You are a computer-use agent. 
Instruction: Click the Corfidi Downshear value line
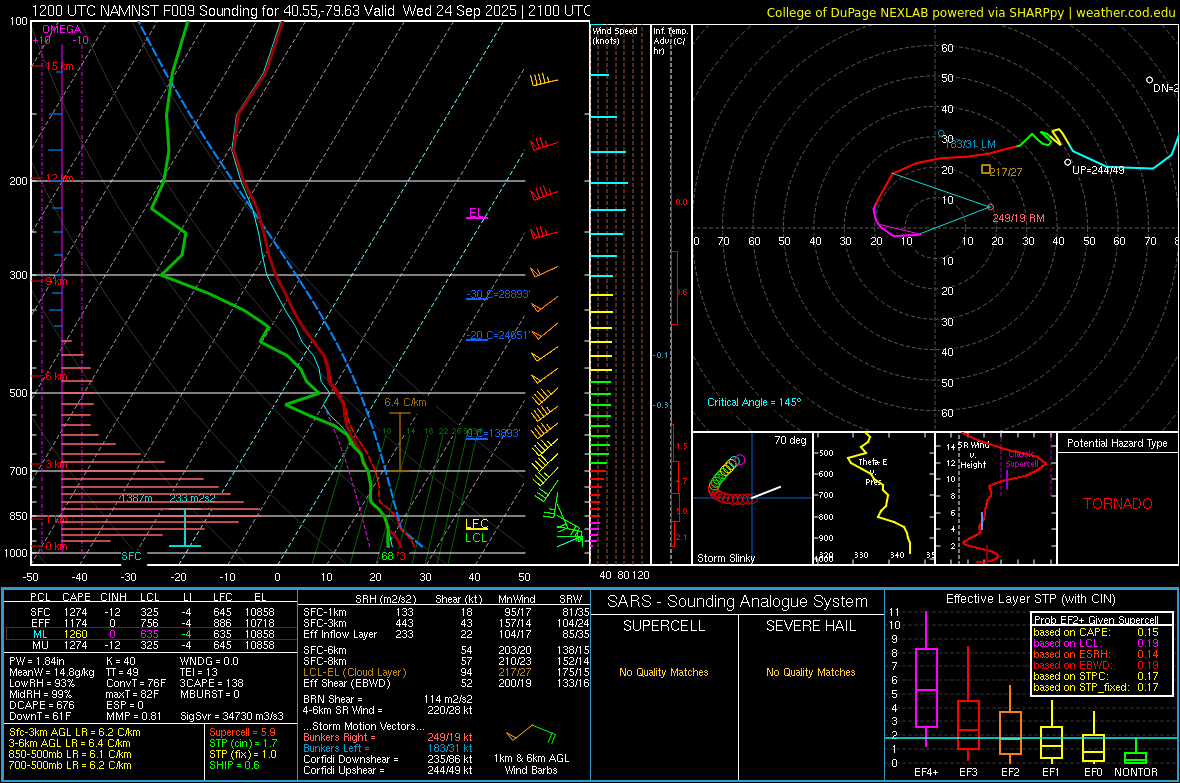click(388, 759)
